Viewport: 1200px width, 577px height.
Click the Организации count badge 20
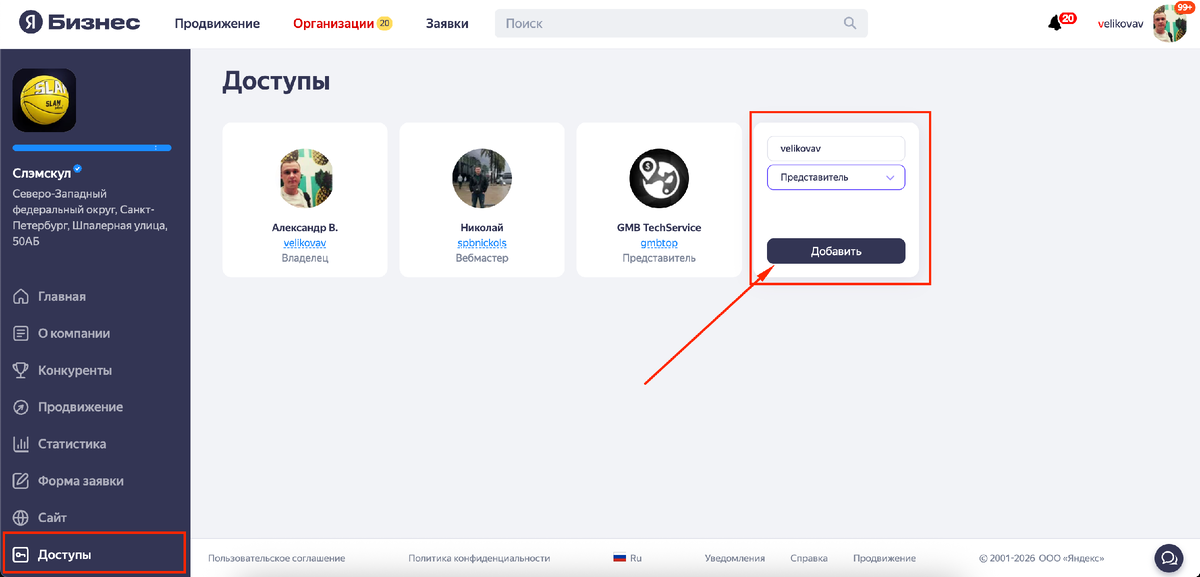pos(383,23)
